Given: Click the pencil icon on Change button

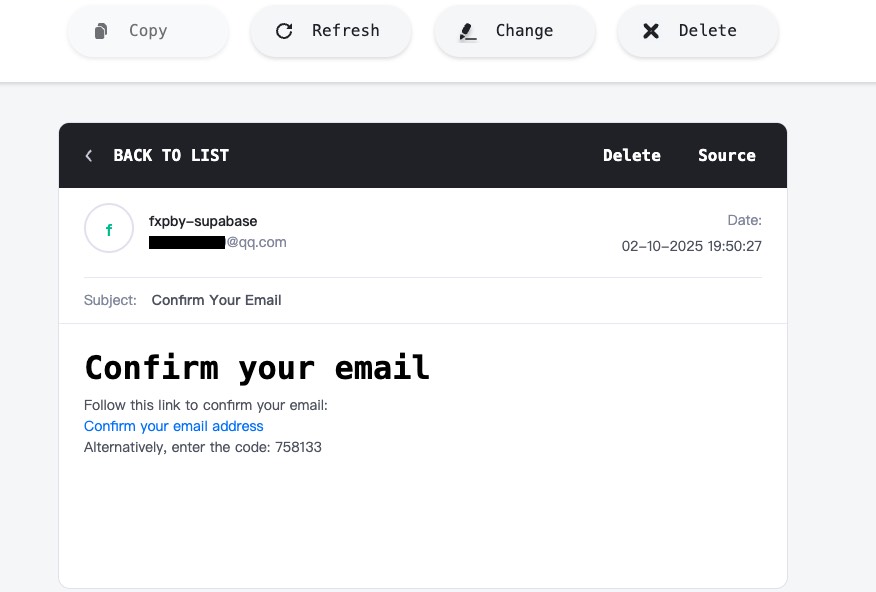Looking at the screenshot, I should [x=468, y=31].
